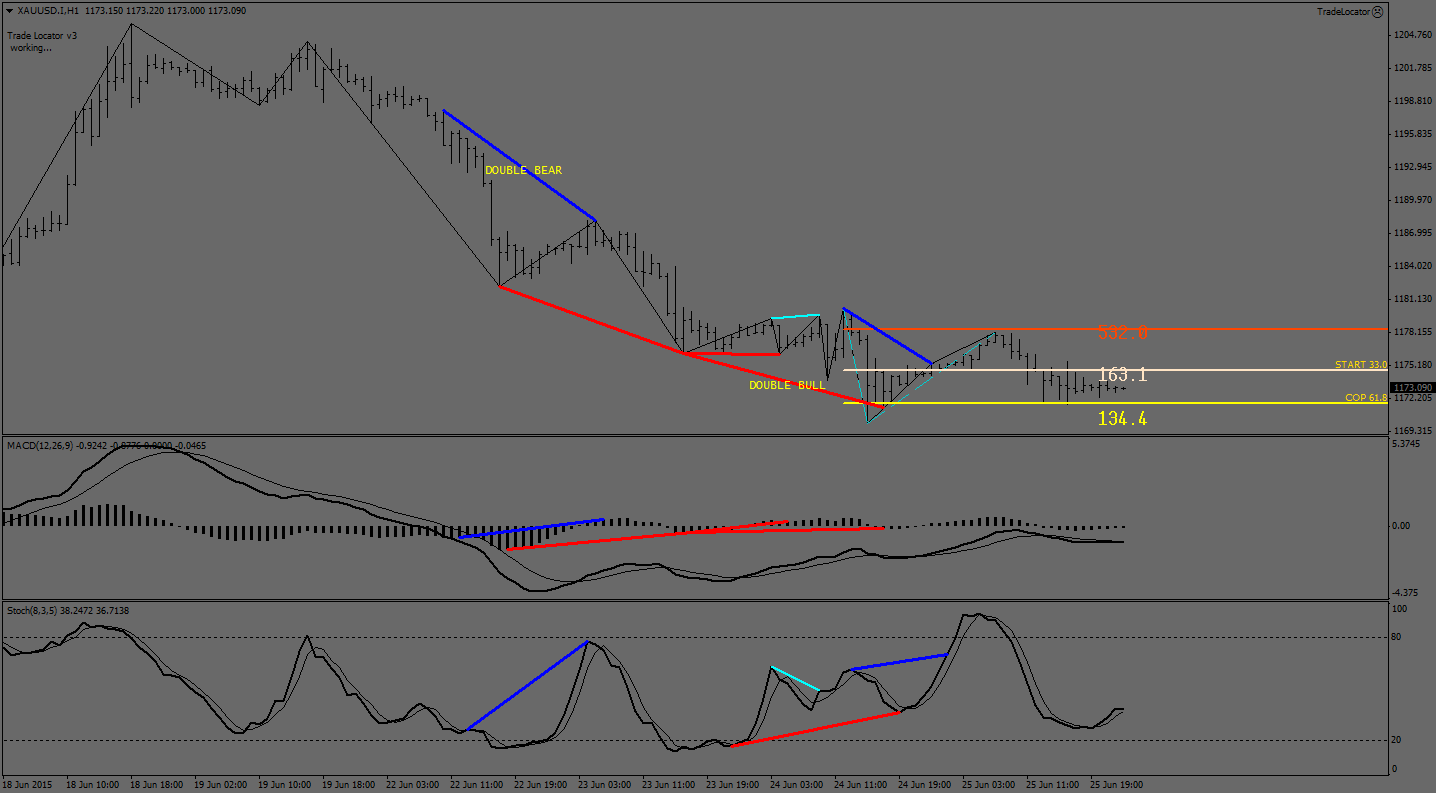The height and width of the screenshot is (793, 1436).
Task: Click the 25 Jun 03:00 label on time axis
Action: tap(988, 785)
